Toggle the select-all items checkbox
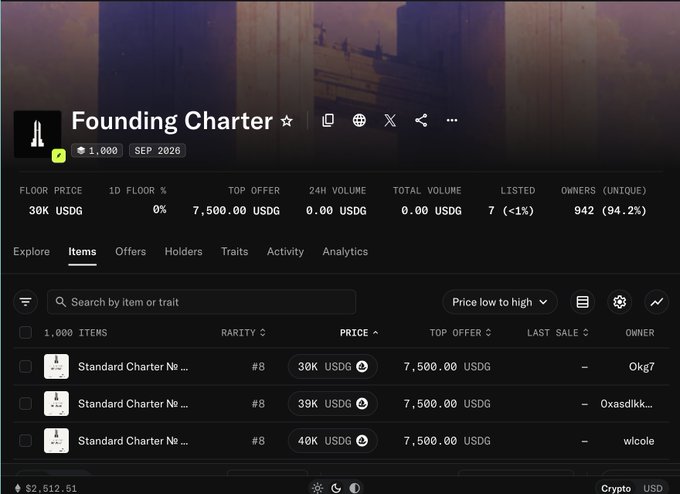Viewport: 680px width, 494px height. 26,333
